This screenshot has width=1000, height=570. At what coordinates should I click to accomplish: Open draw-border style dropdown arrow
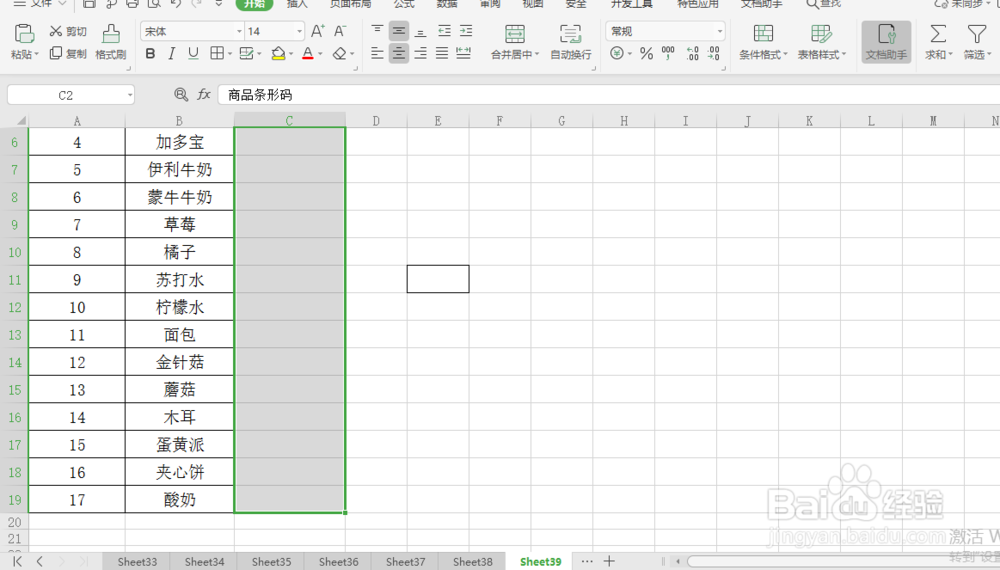tap(260, 54)
